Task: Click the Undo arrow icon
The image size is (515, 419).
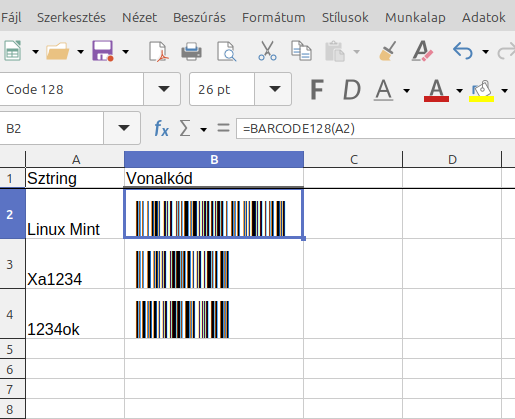Action: pos(463,51)
